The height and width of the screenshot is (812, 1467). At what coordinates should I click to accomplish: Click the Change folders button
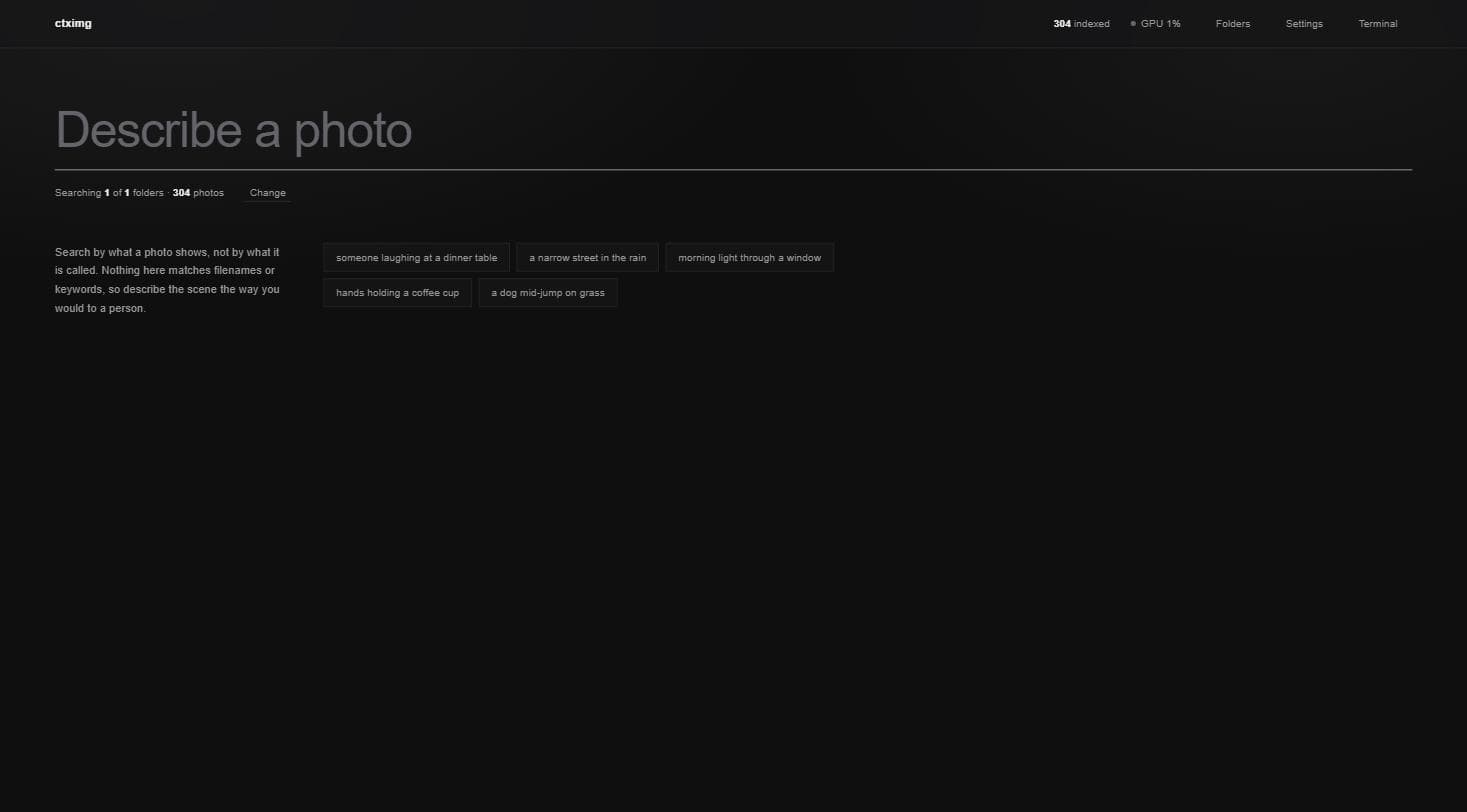pos(267,193)
